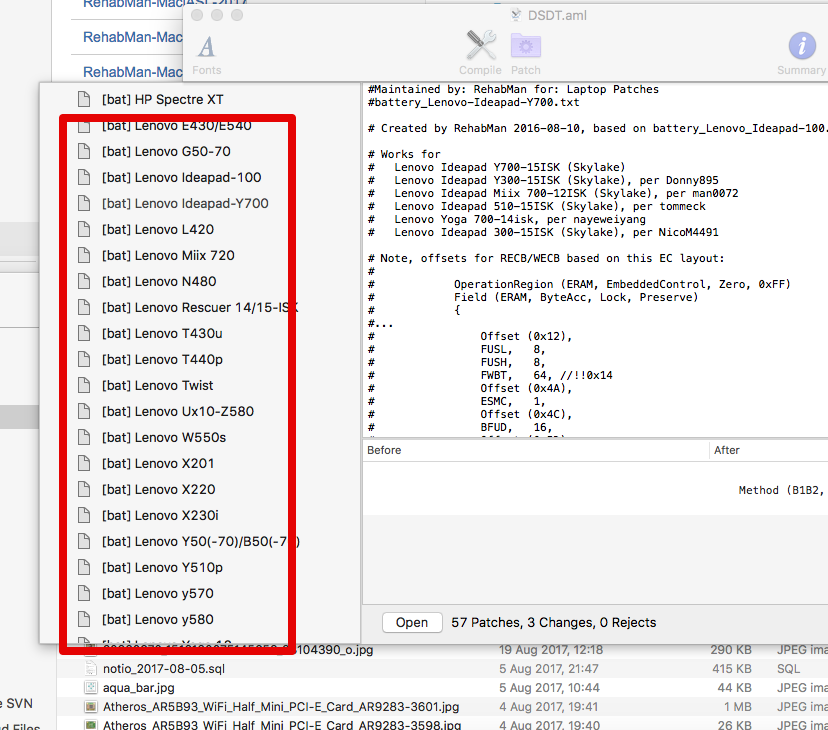
Task: Select [bat] Lenovo Miix 720 patch
Action: pos(168,256)
